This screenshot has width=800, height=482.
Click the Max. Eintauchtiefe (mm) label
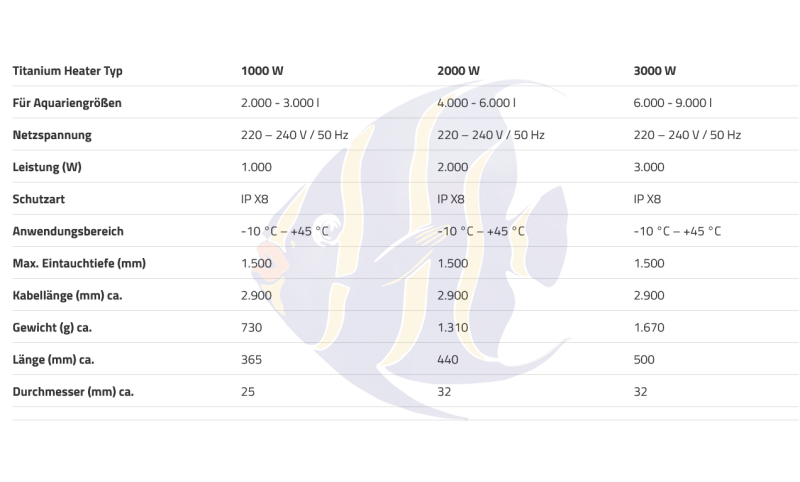tap(79, 263)
